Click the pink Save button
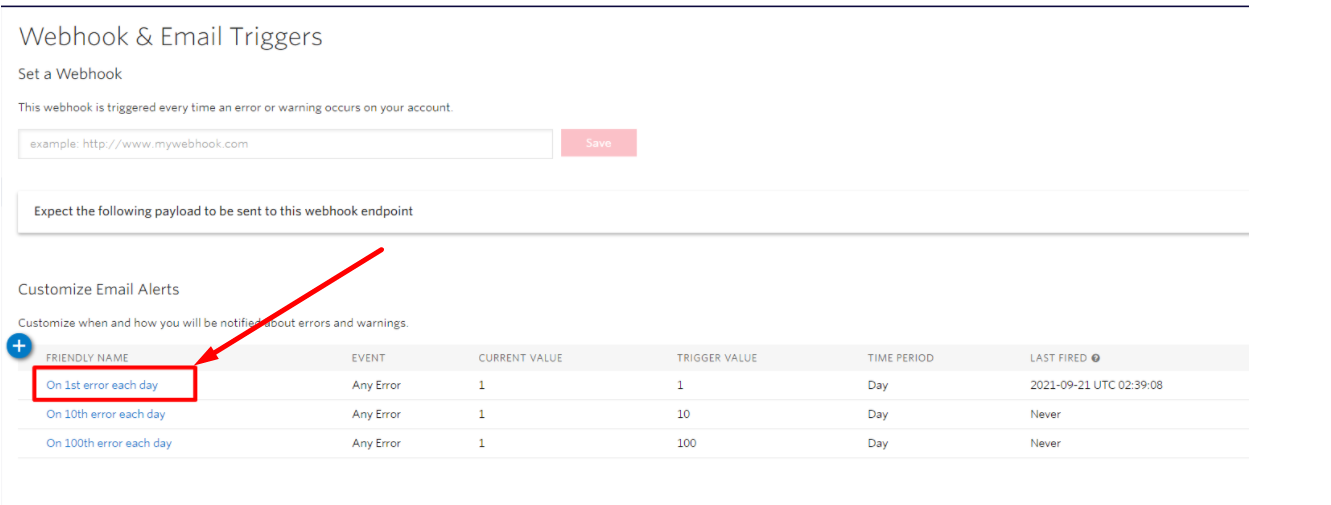 click(598, 143)
